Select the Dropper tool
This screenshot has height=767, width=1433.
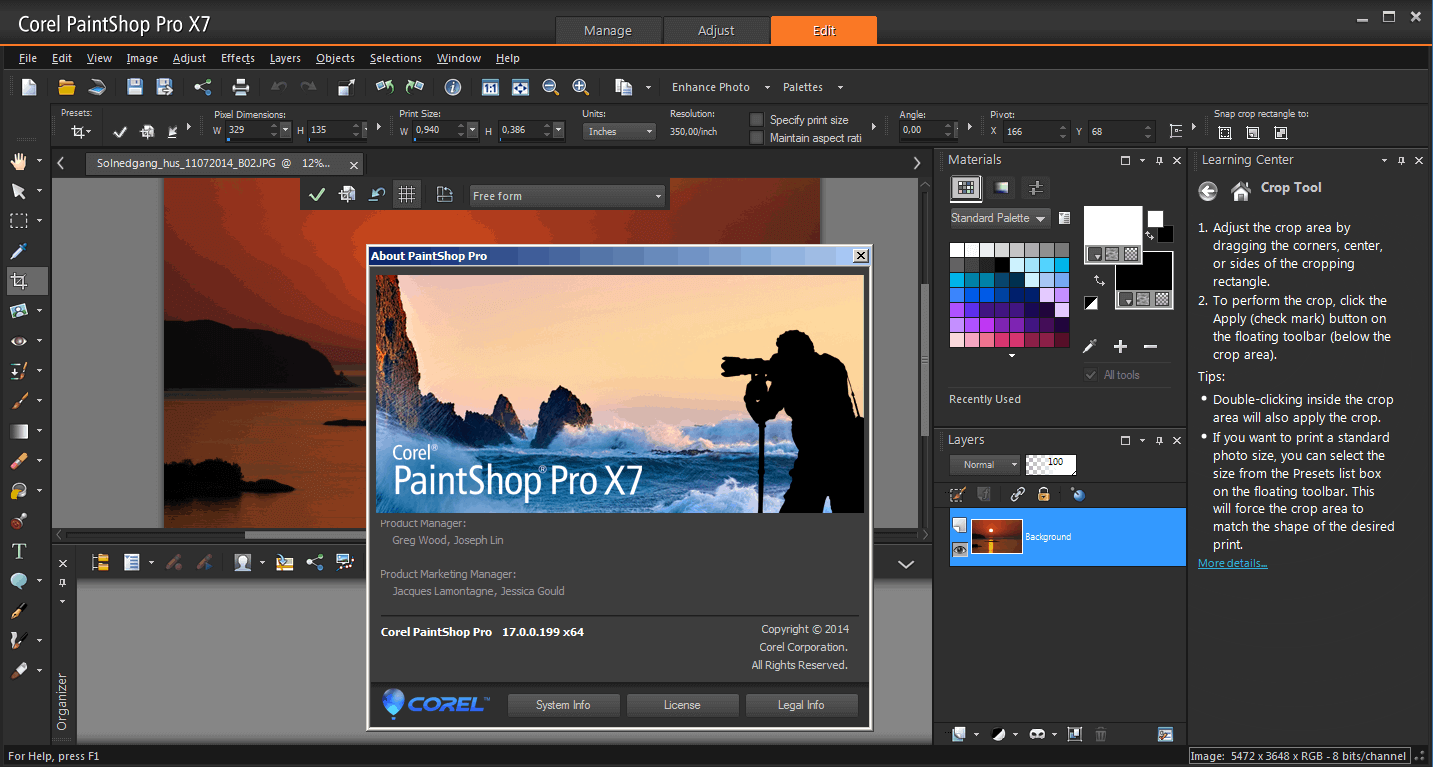18,251
